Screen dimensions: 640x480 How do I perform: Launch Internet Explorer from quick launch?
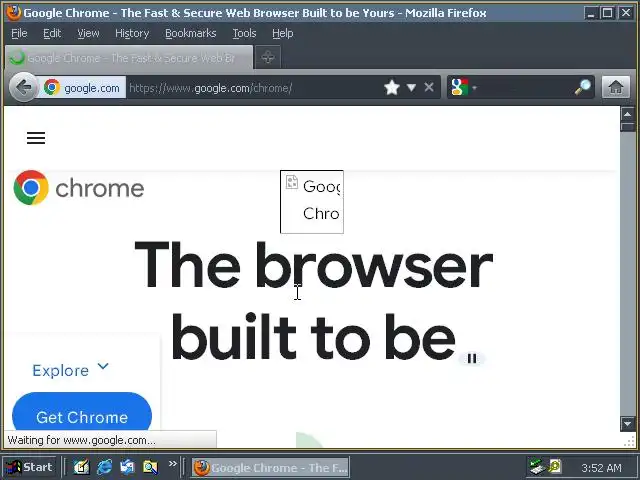pyautogui.click(x=104, y=467)
